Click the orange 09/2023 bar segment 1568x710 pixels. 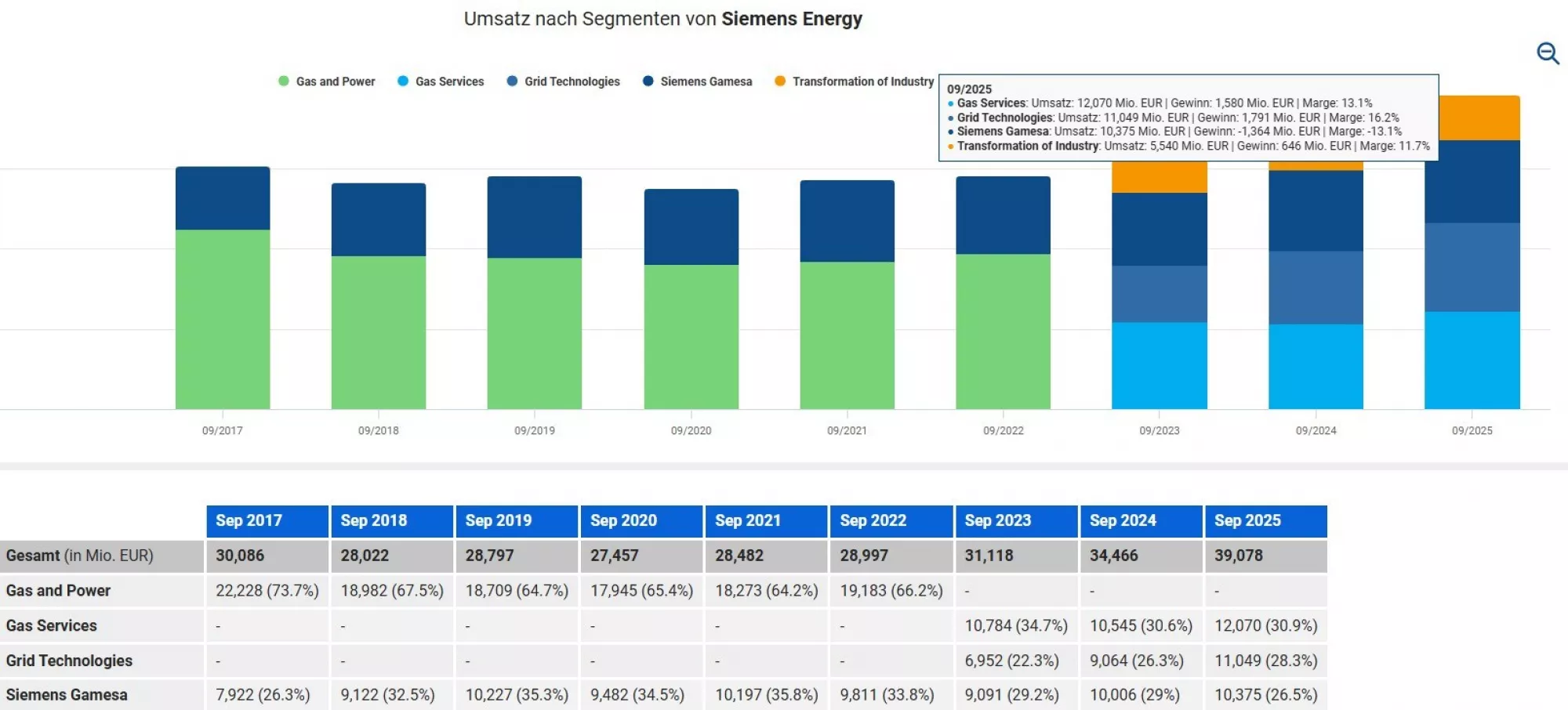coord(1160,177)
